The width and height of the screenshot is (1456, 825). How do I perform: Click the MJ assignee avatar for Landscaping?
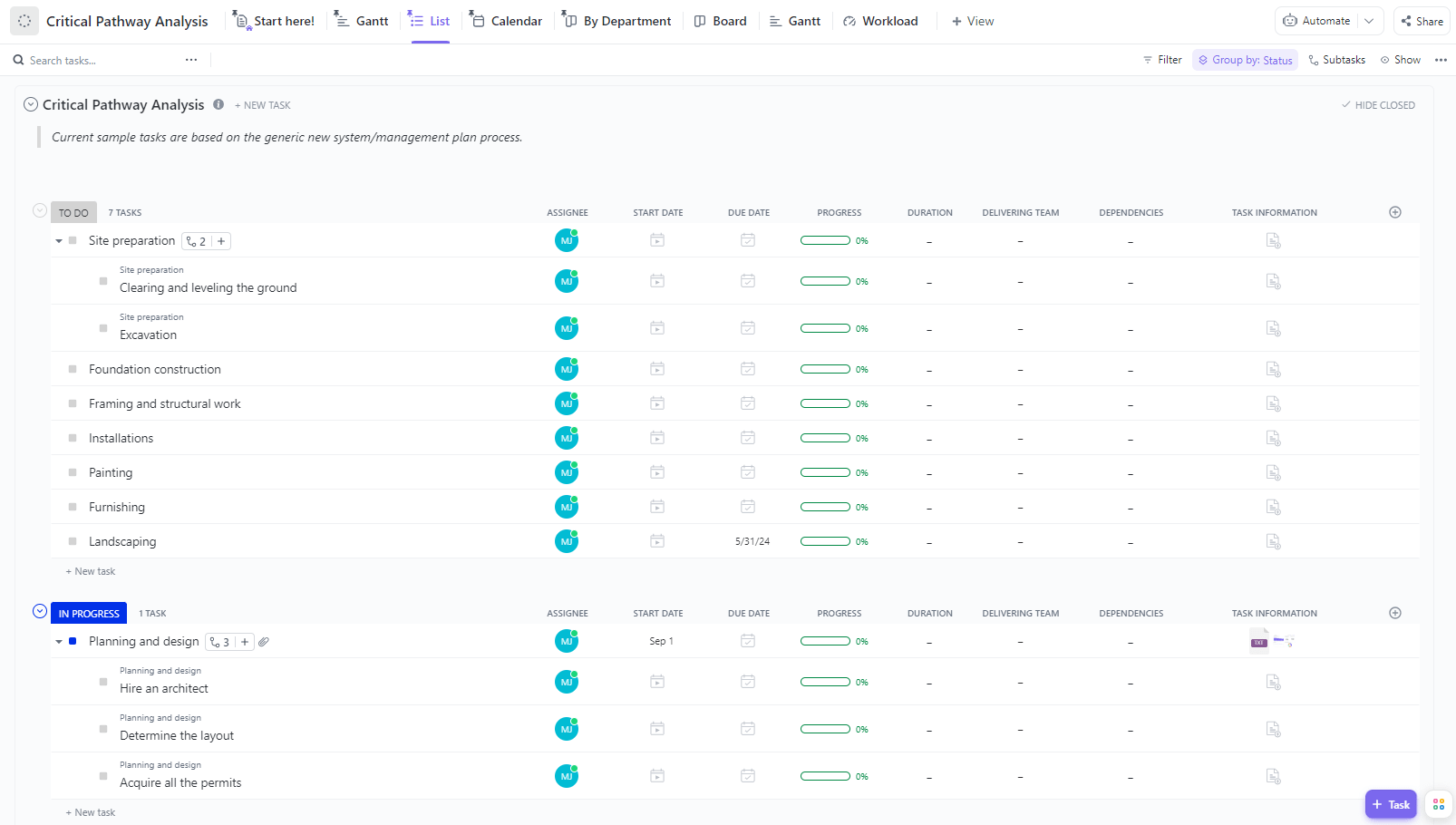567,541
